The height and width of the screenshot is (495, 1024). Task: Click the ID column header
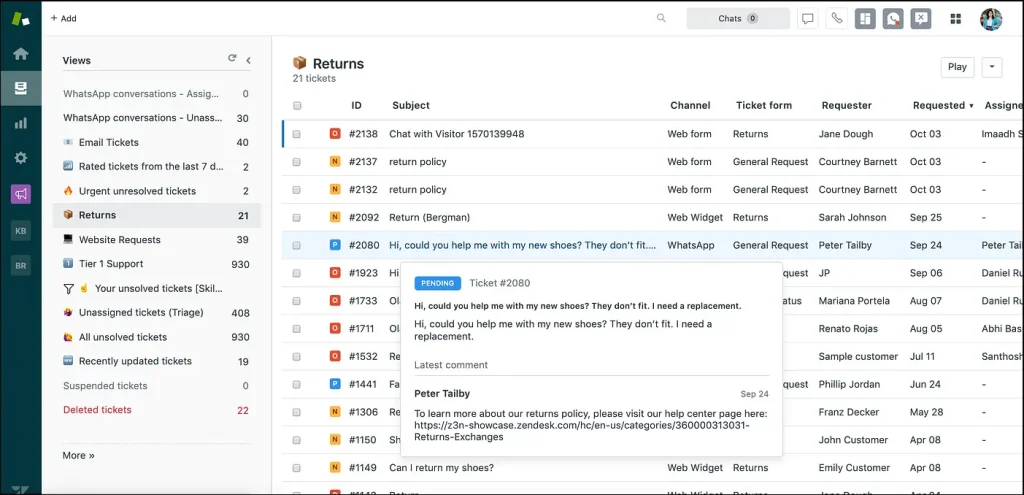coord(357,105)
